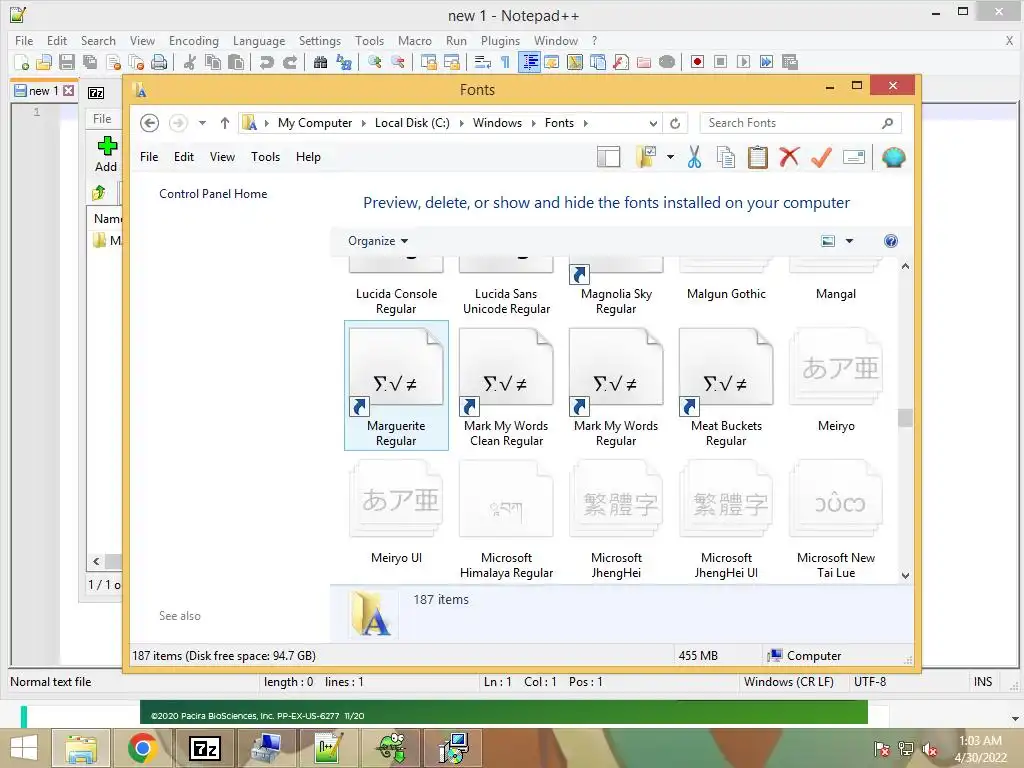
Task: Click Find binoculars icon in Notepad++
Action: 320,62
